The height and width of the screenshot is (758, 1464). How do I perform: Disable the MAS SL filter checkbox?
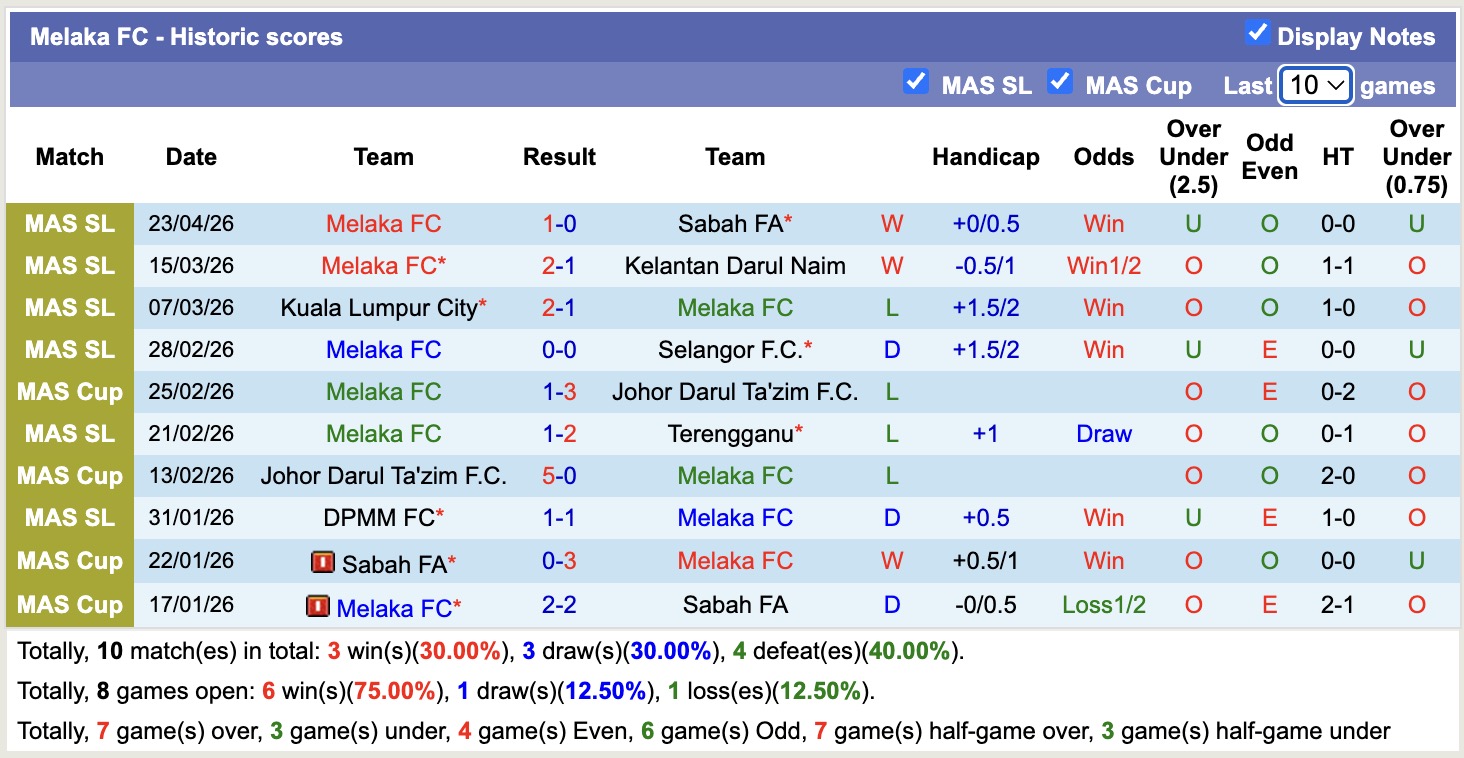916,82
